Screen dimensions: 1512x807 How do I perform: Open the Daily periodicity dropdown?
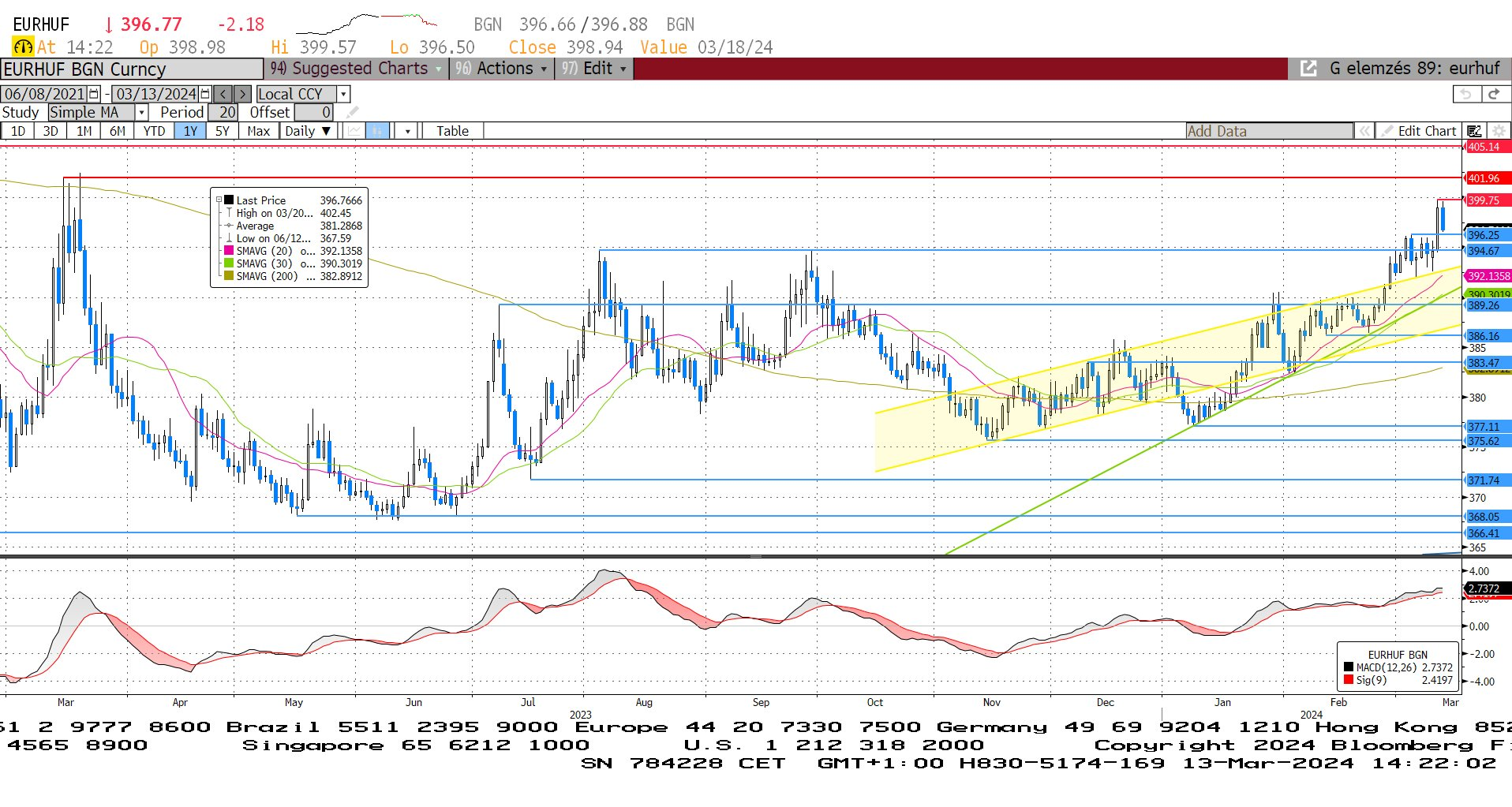308,131
